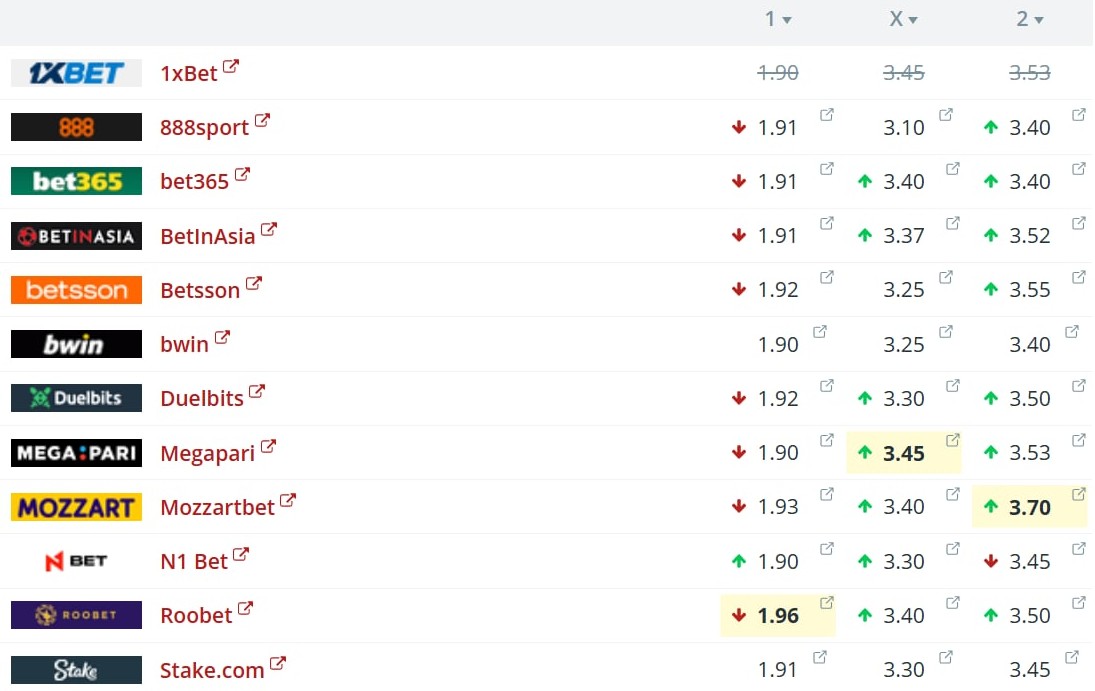Click the external icon after bet365's 1.91 odds
The image size is (1095, 691).
(827, 169)
